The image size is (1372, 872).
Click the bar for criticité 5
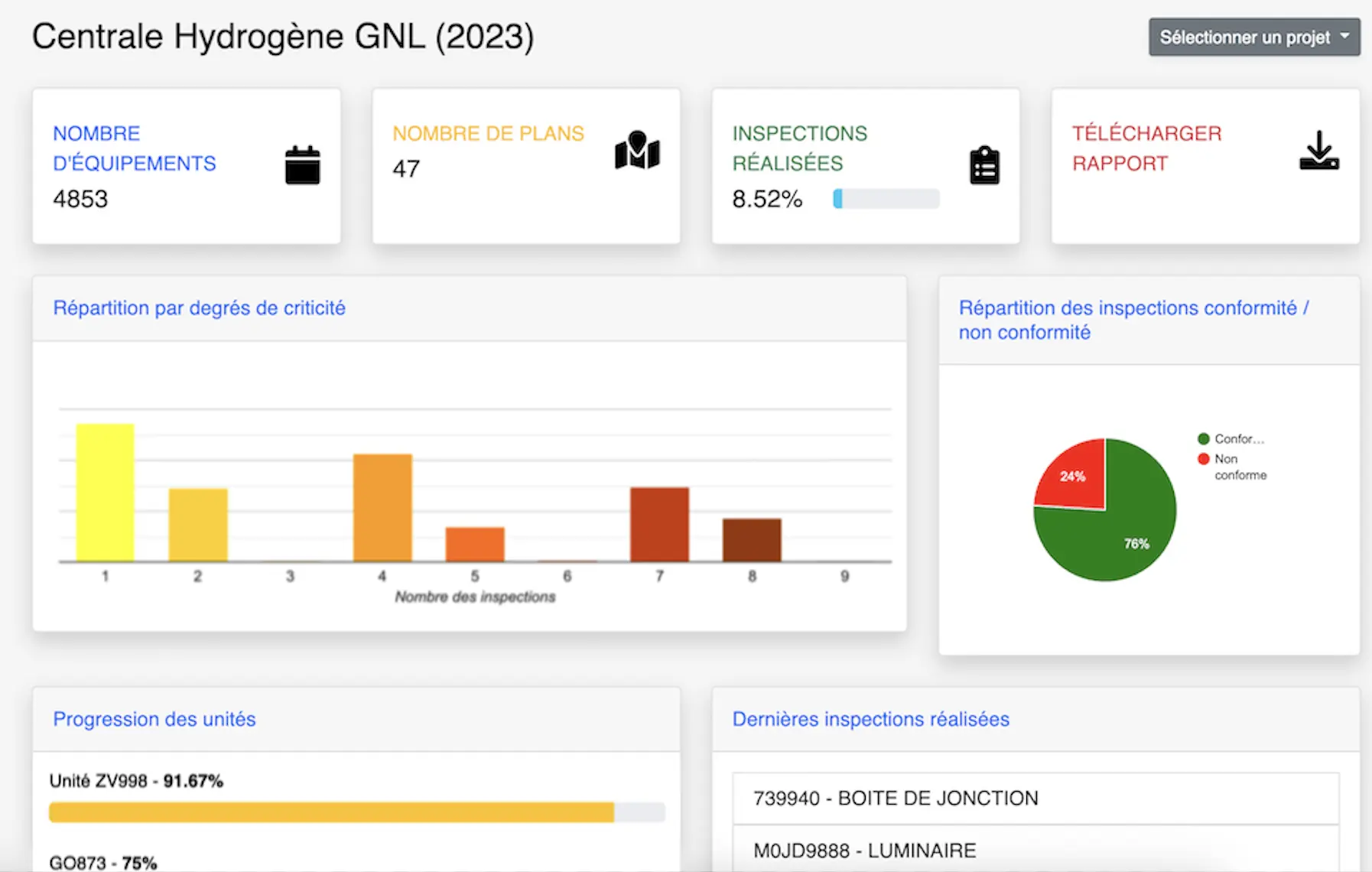[x=475, y=544]
